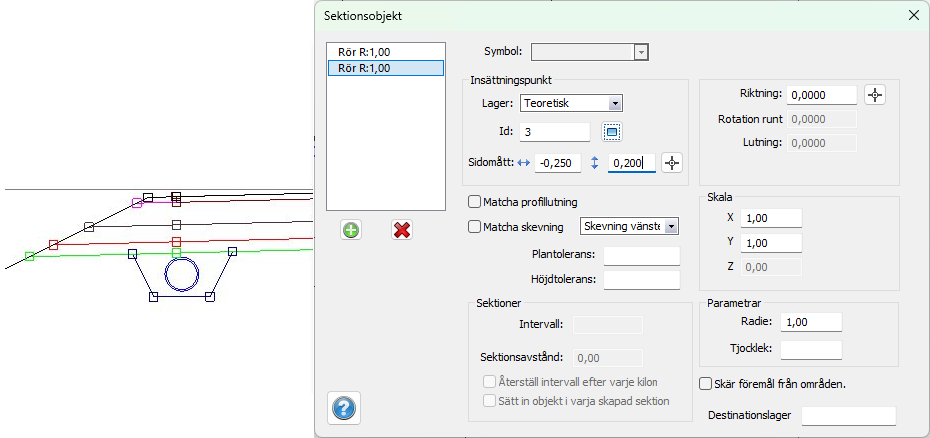Open help with the question mark icon
930x438 pixels.
[343, 408]
